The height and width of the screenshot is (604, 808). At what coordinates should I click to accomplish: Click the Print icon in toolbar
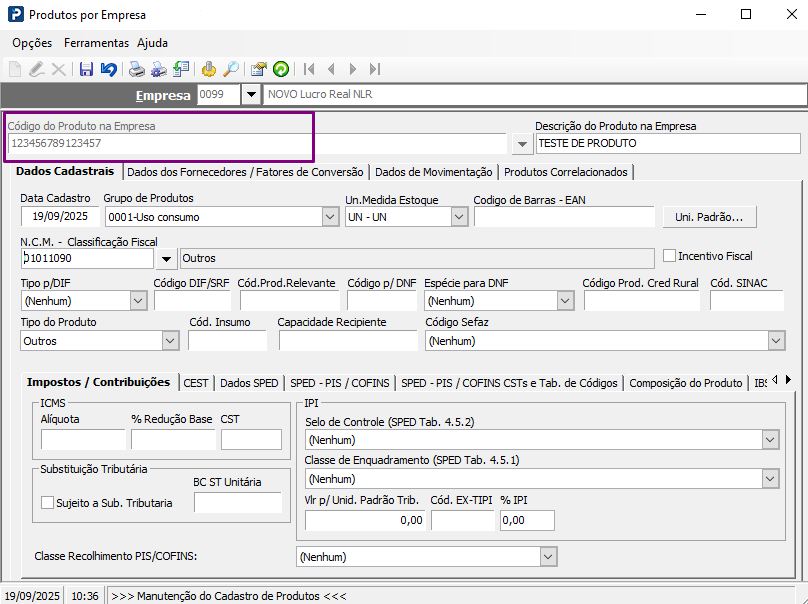point(136,69)
